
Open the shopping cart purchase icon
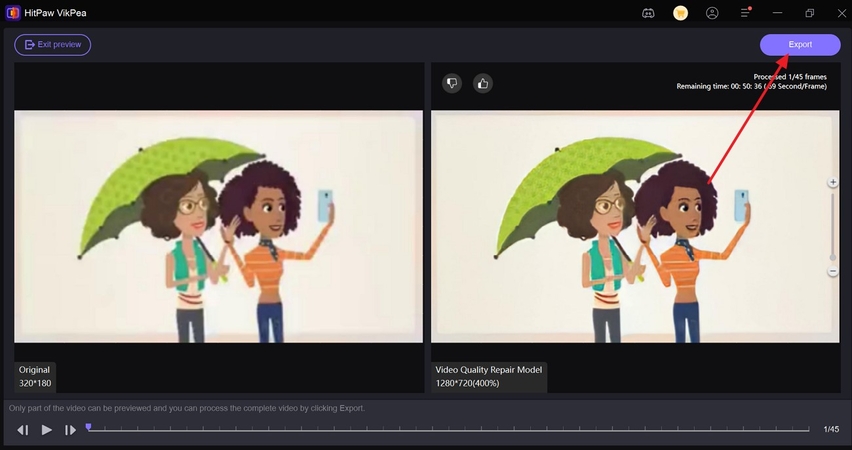680,13
